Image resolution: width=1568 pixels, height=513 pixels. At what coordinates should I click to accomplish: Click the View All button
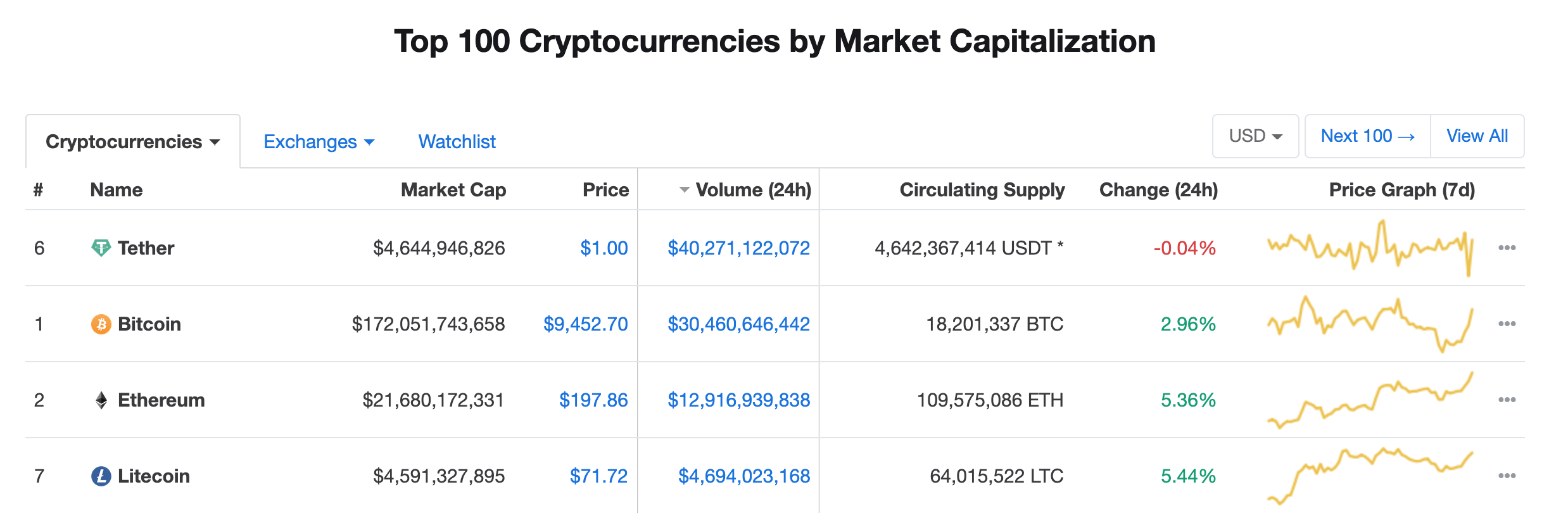(1477, 136)
